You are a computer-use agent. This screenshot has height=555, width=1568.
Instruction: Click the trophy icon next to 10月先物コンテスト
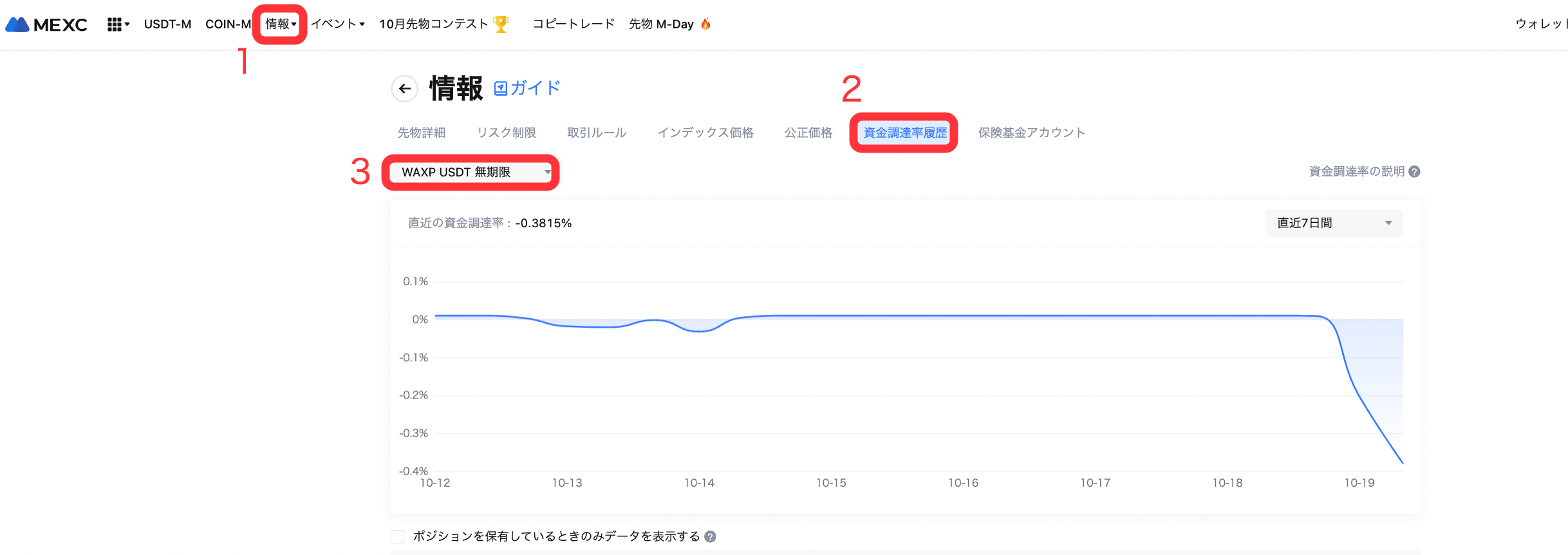[x=501, y=24]
